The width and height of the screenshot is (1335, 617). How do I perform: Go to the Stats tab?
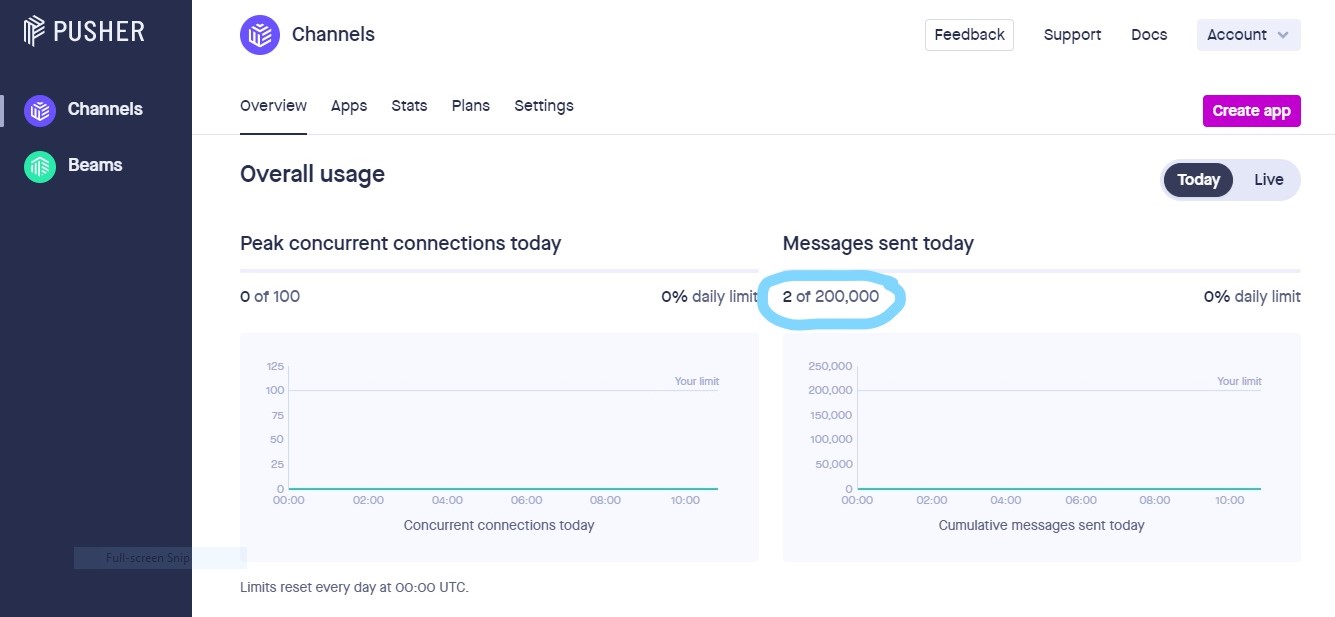(x=409, y=106)
